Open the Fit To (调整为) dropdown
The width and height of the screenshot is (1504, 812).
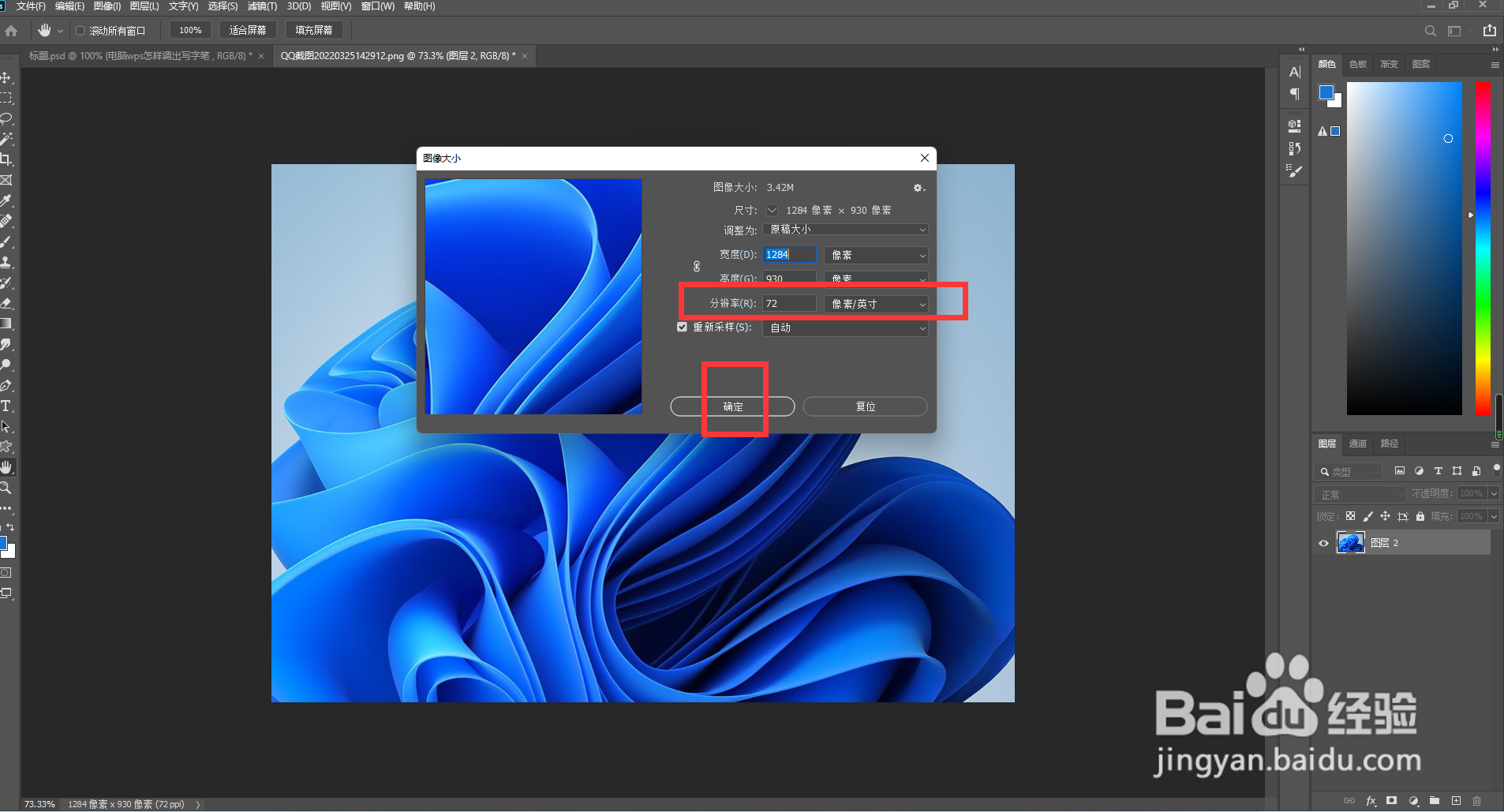tap(845, 230)
